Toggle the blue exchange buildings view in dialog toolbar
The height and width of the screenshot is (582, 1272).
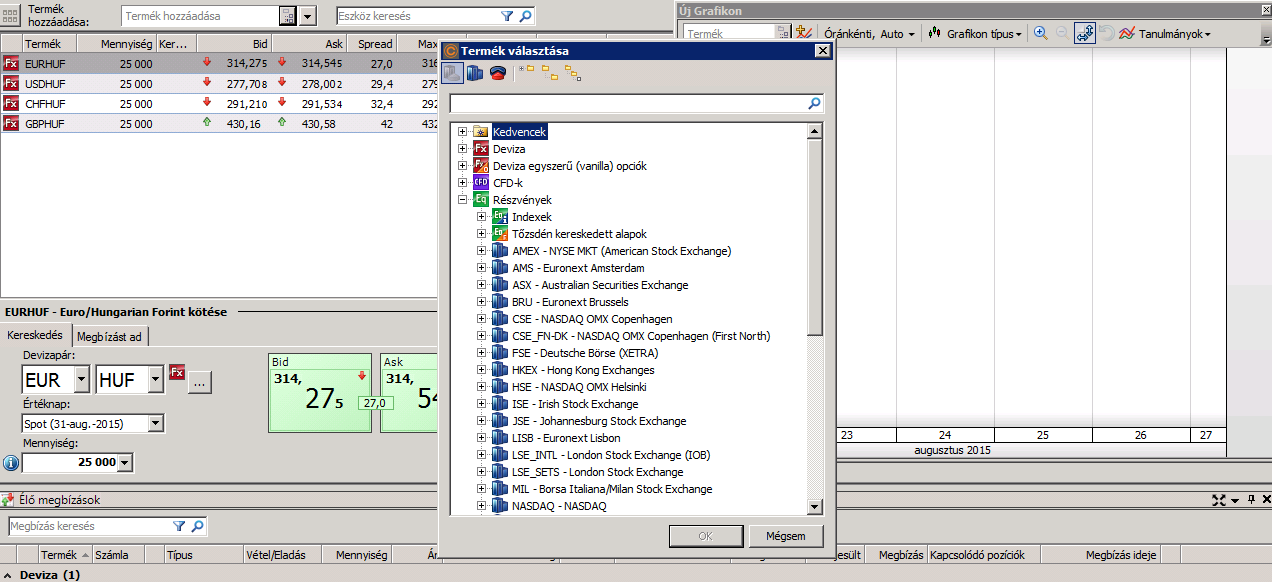475,73
